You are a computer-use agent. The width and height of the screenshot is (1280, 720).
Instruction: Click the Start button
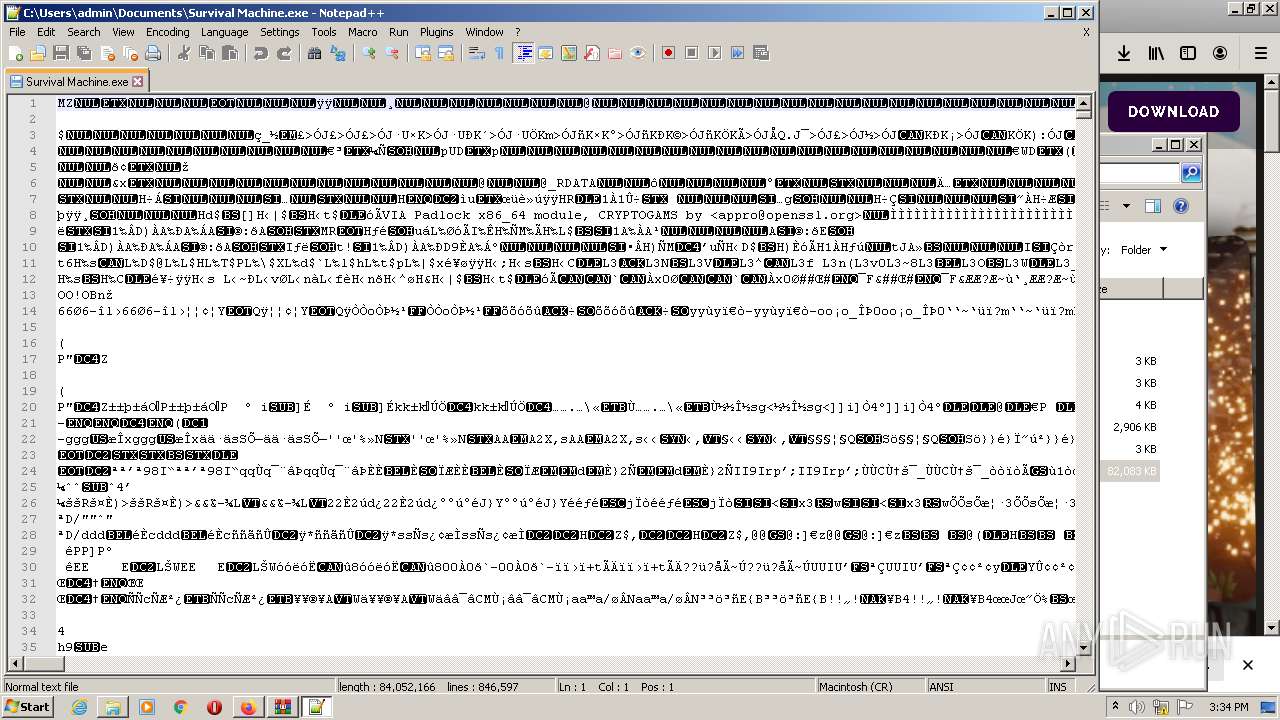[27, 707]
